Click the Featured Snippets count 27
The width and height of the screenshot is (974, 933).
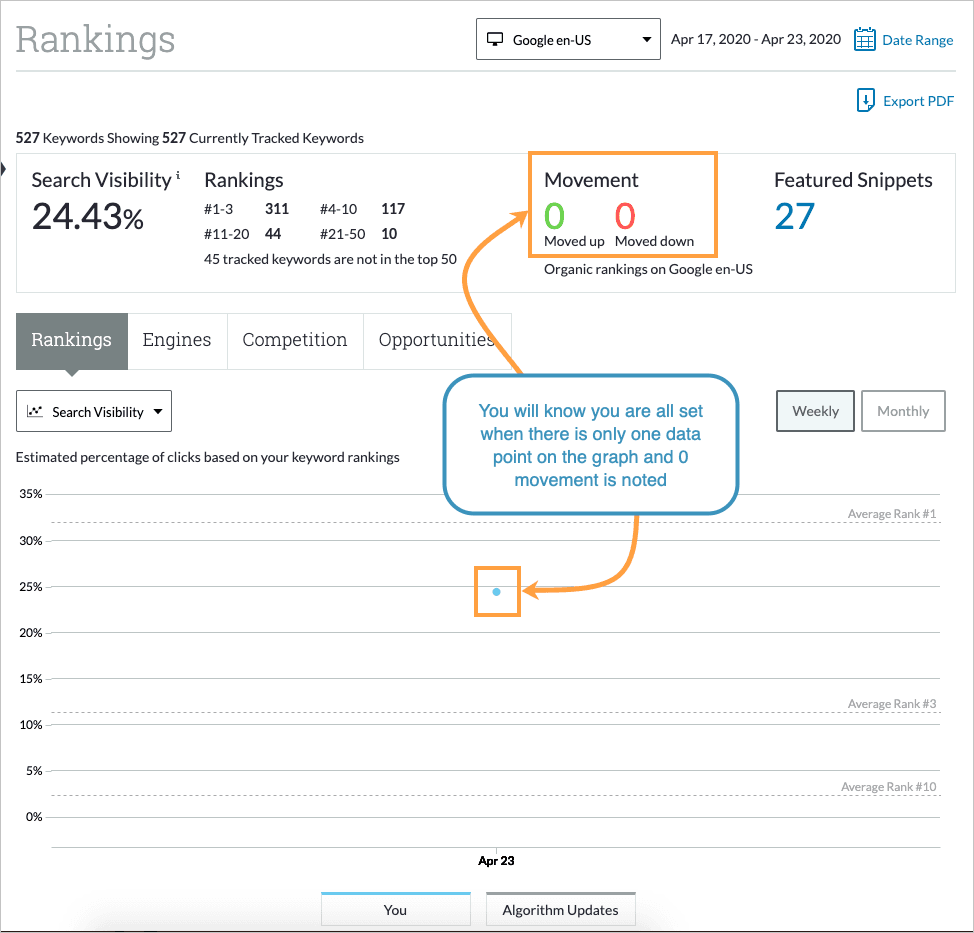click(795, 216)
